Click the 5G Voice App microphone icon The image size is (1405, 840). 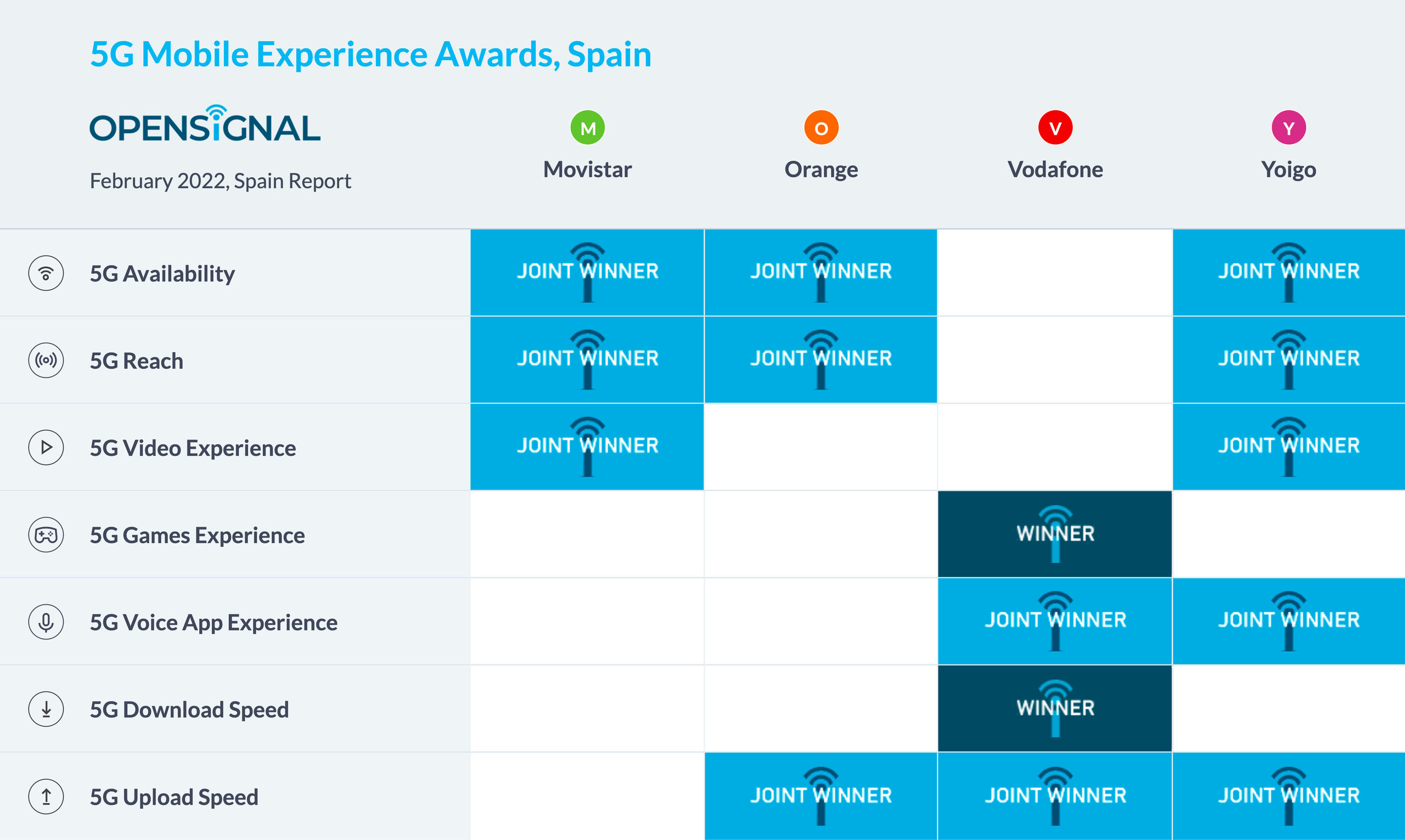46,622
